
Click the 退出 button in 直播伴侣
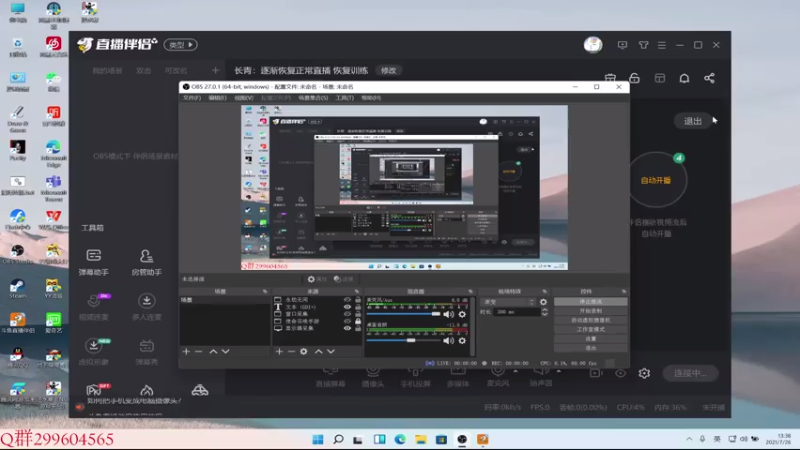click(692, 121)
